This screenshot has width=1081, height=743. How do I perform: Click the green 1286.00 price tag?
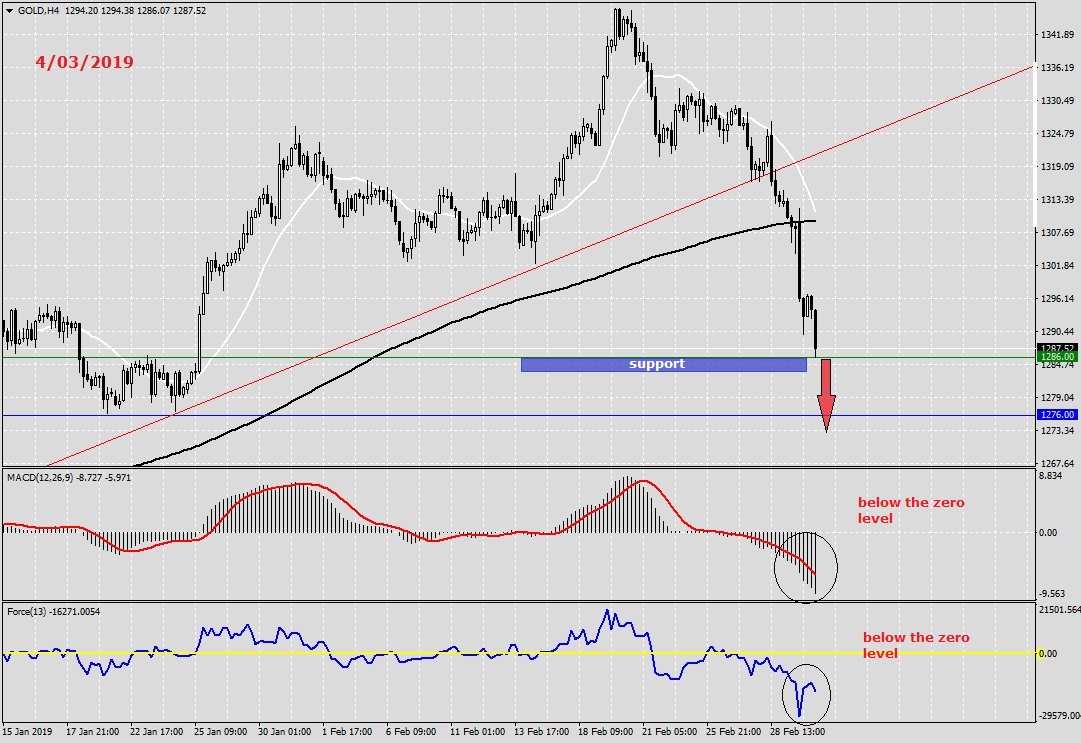coord(1058,356)
